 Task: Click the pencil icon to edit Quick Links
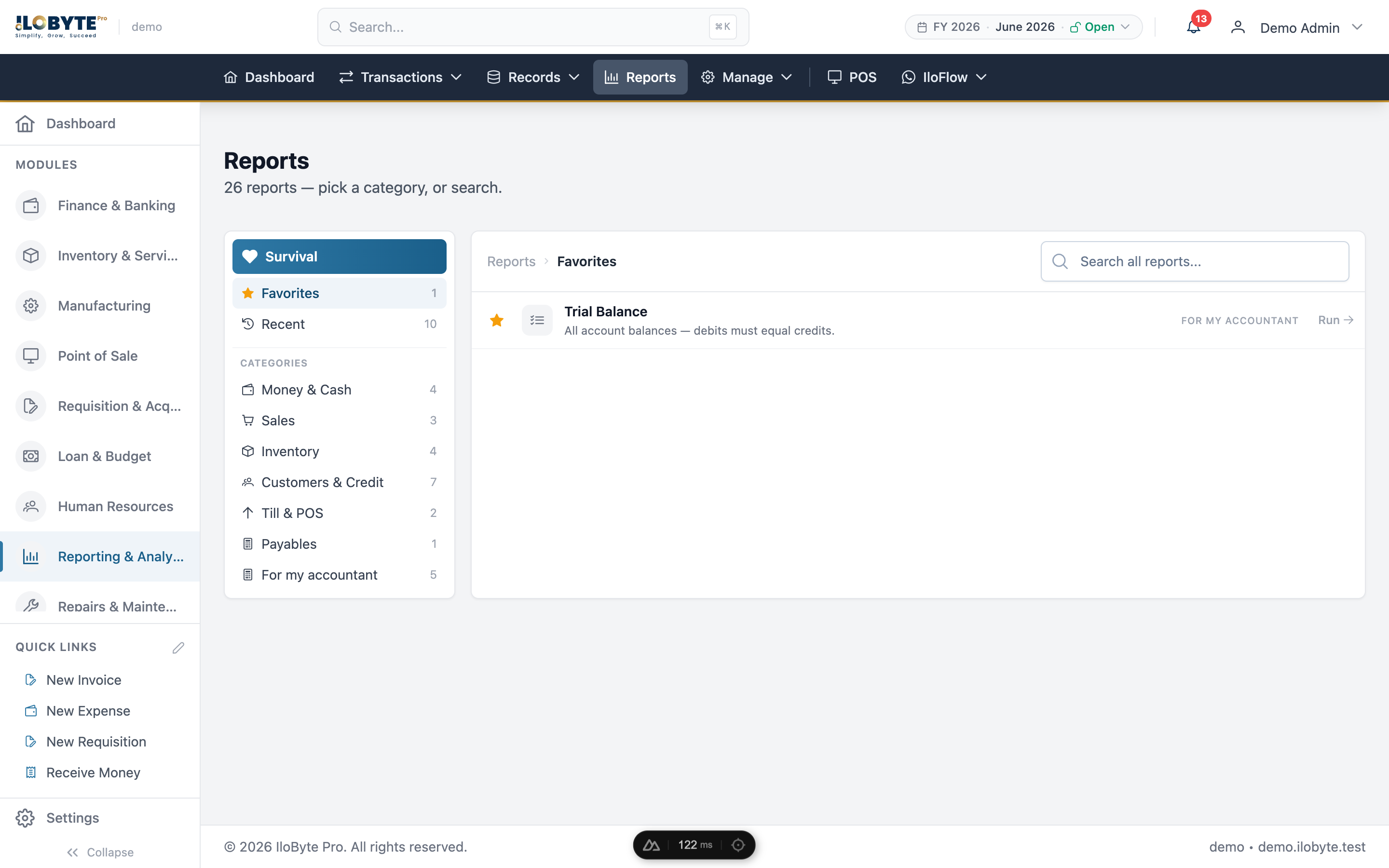tap(178, 648)
